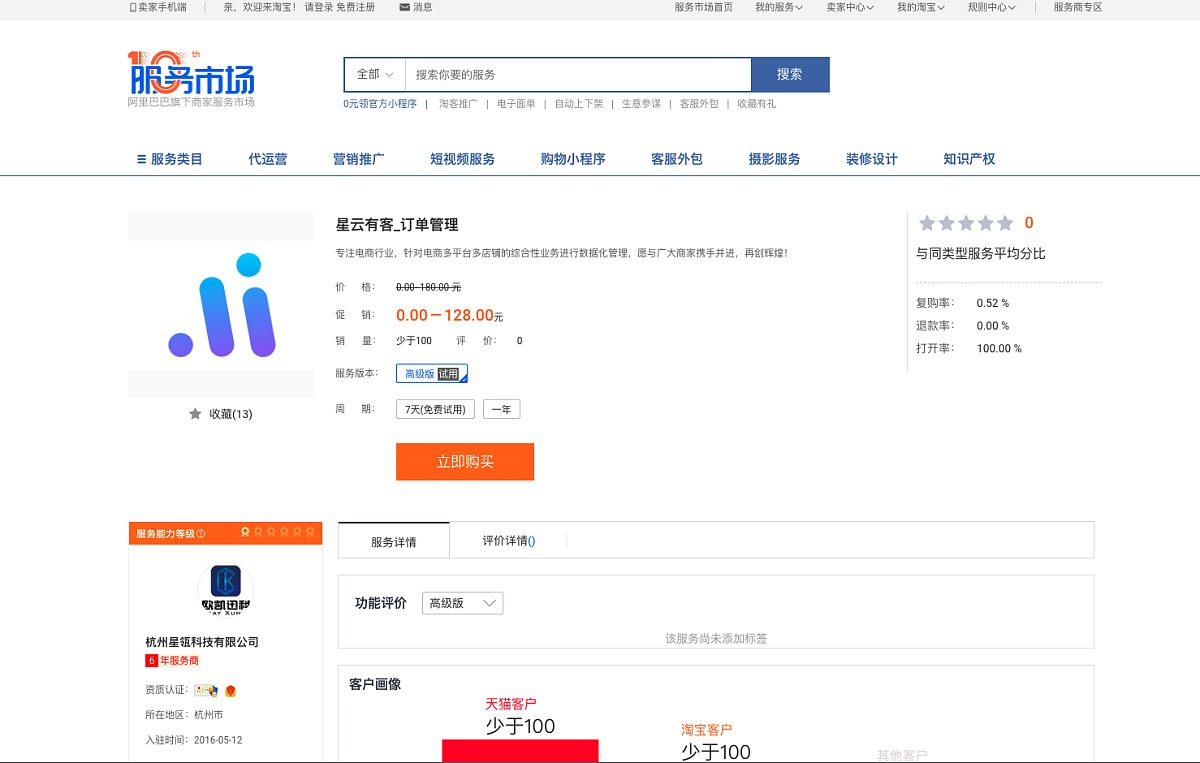Click the 星云有客_订单管理 title
Image resolution: width=1200 pixels, height=763 pixels.
click(397, 225)
